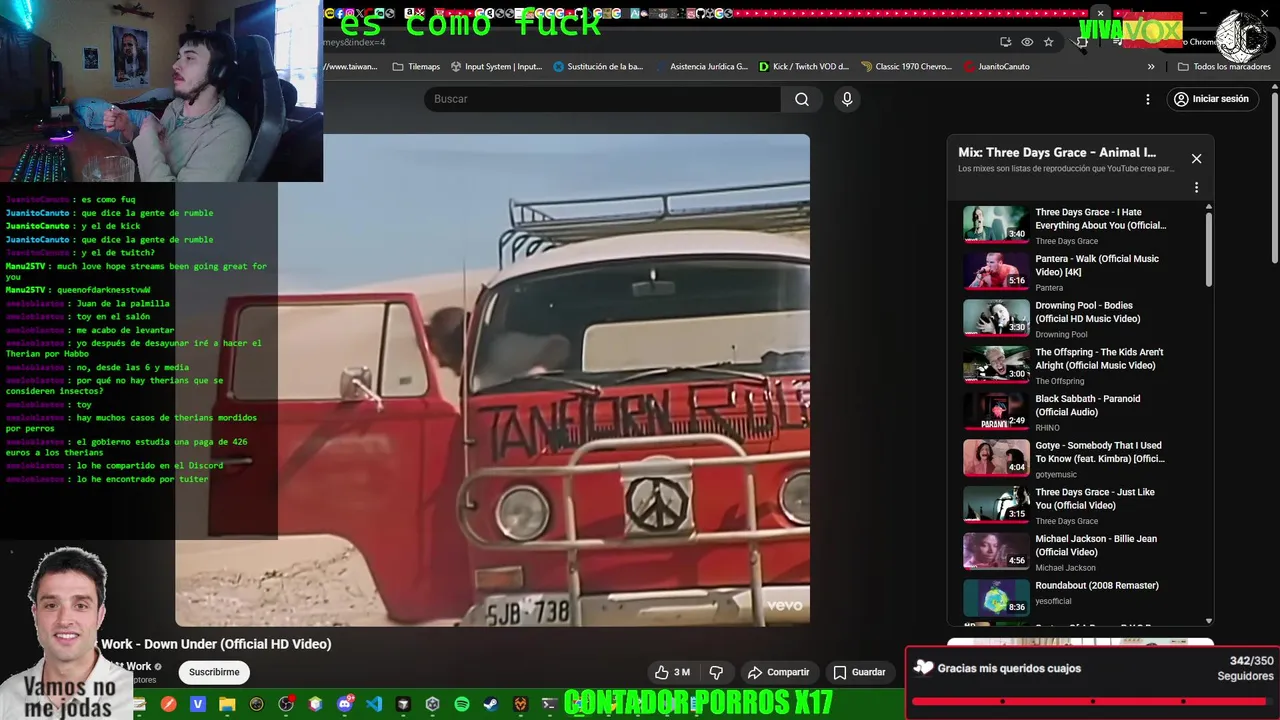Open Asistencia Jurídica G... bookmark
The width and height of the screenshot is (1280, 720).
[x=701, y=67]
